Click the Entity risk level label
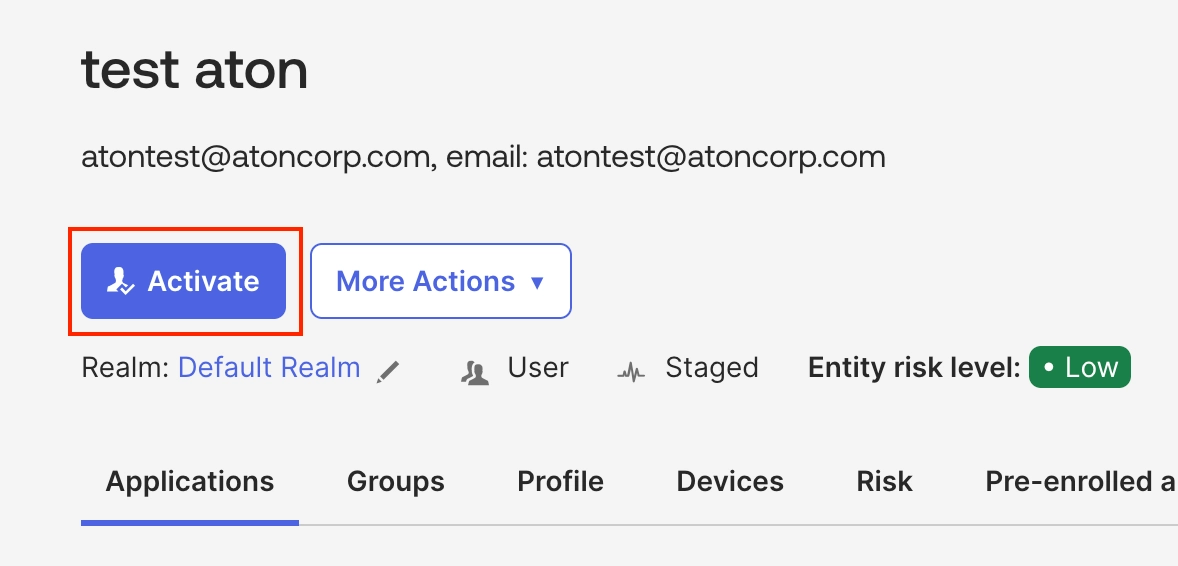1178x566 pixels. (x=914, y=368)
